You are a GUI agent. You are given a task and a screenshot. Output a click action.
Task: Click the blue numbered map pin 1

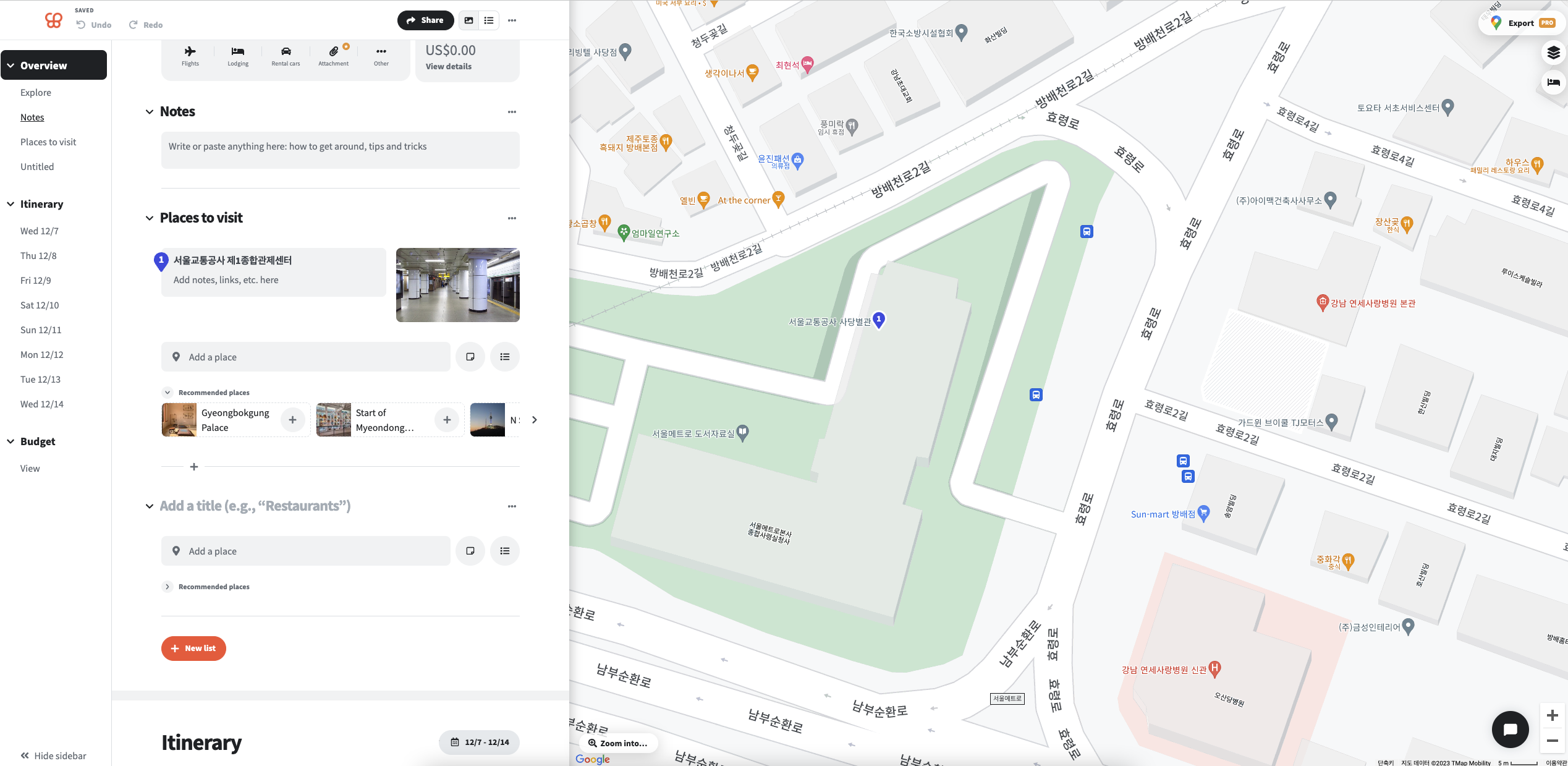pyautogui.click(x=878, y=319)
